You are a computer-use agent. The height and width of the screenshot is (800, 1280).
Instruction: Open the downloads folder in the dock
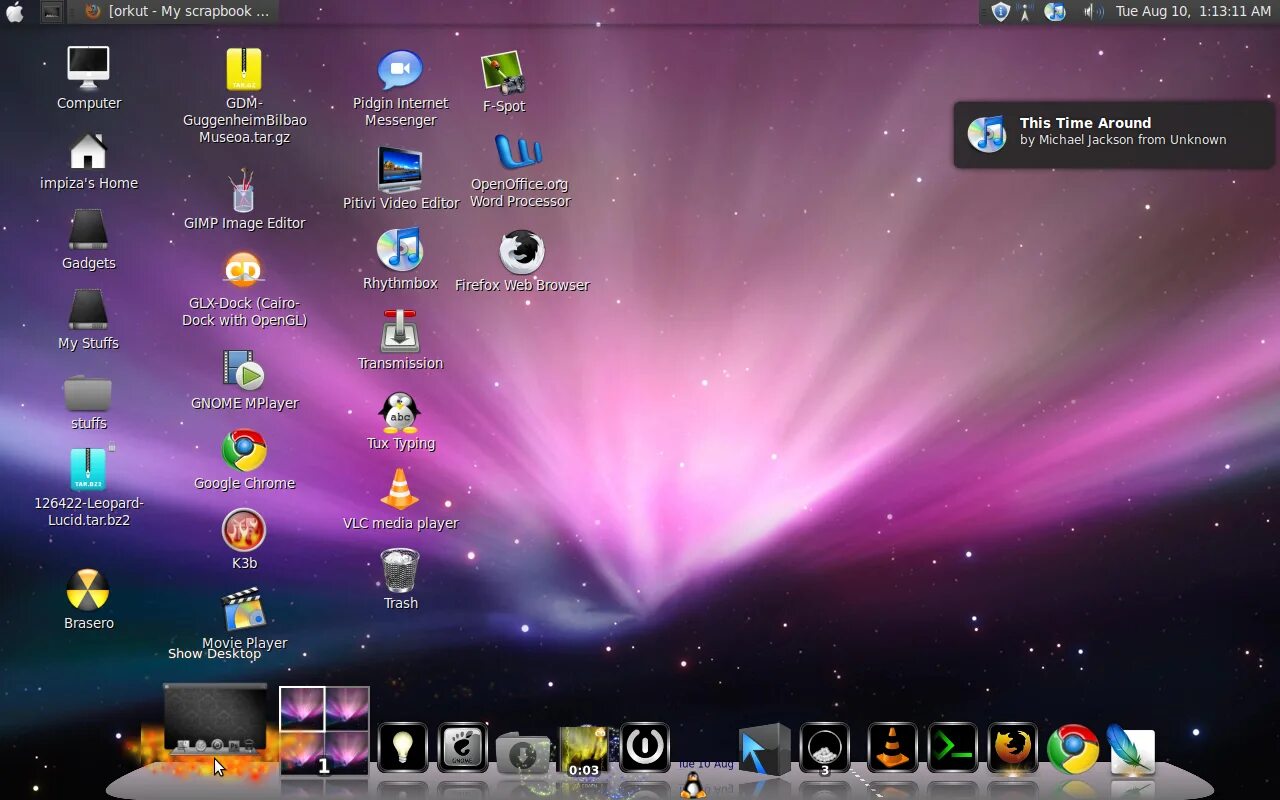(523, 754)
